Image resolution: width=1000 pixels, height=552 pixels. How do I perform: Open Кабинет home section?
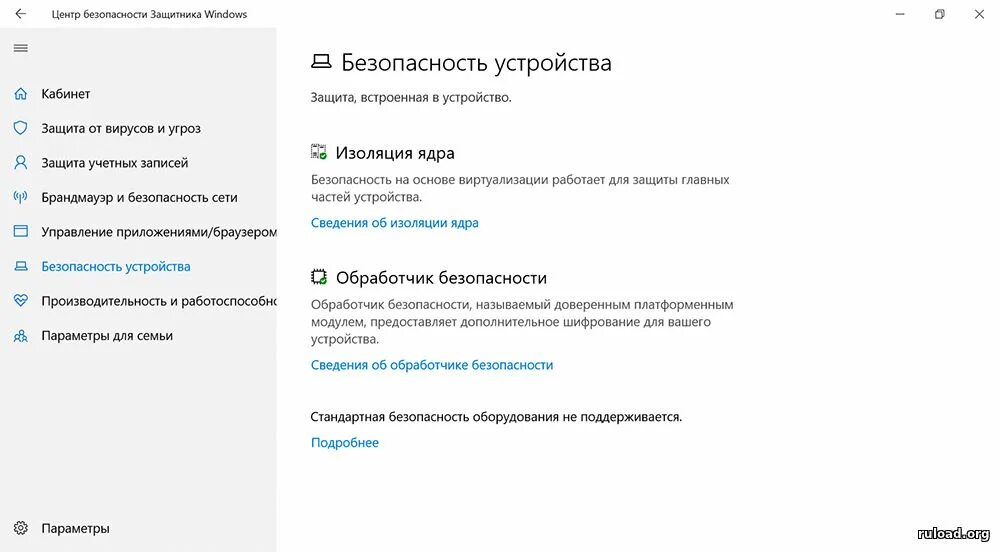click(66, 94)
